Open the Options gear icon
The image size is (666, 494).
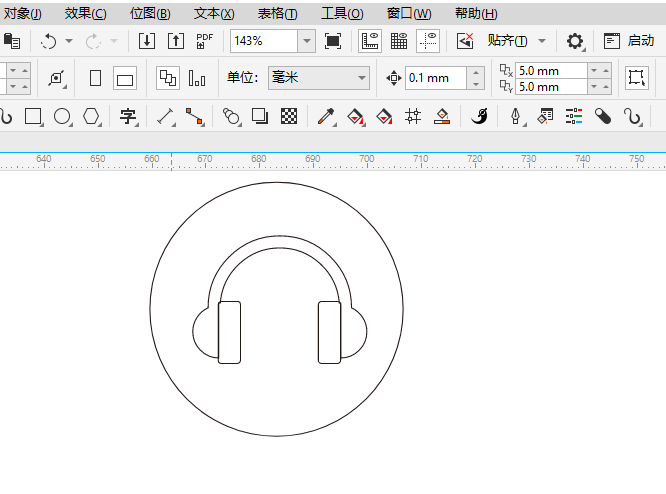[575, 41]
